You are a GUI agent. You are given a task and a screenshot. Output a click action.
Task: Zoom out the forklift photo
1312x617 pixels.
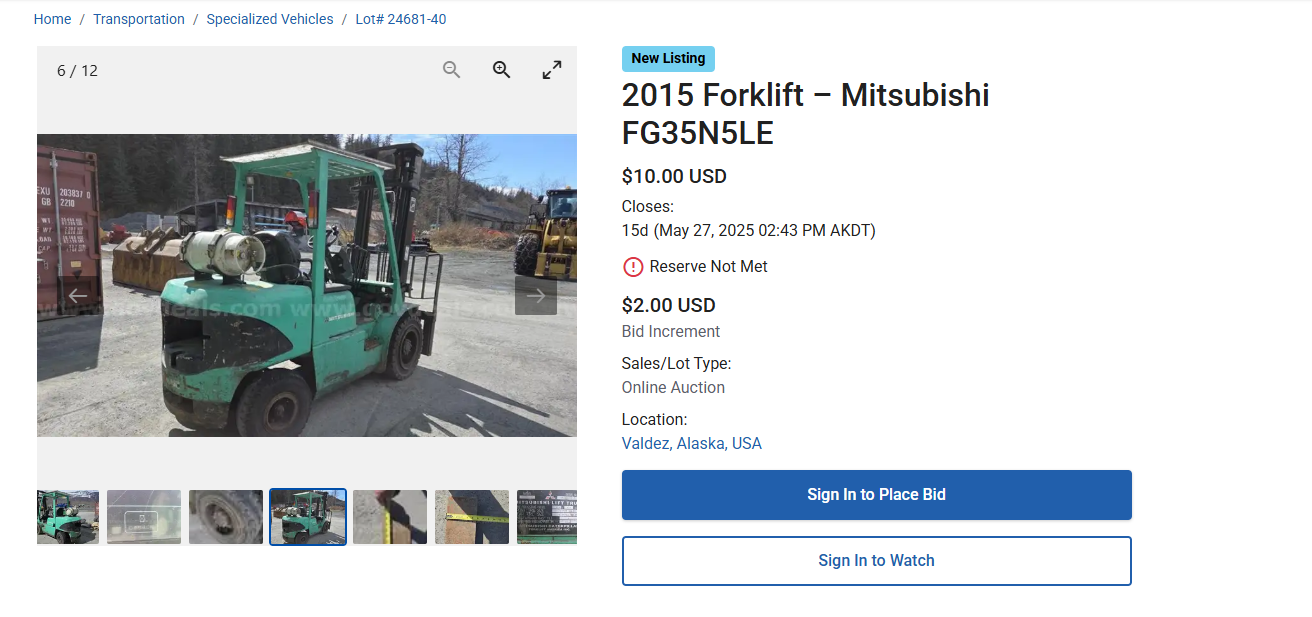(452, 70)
